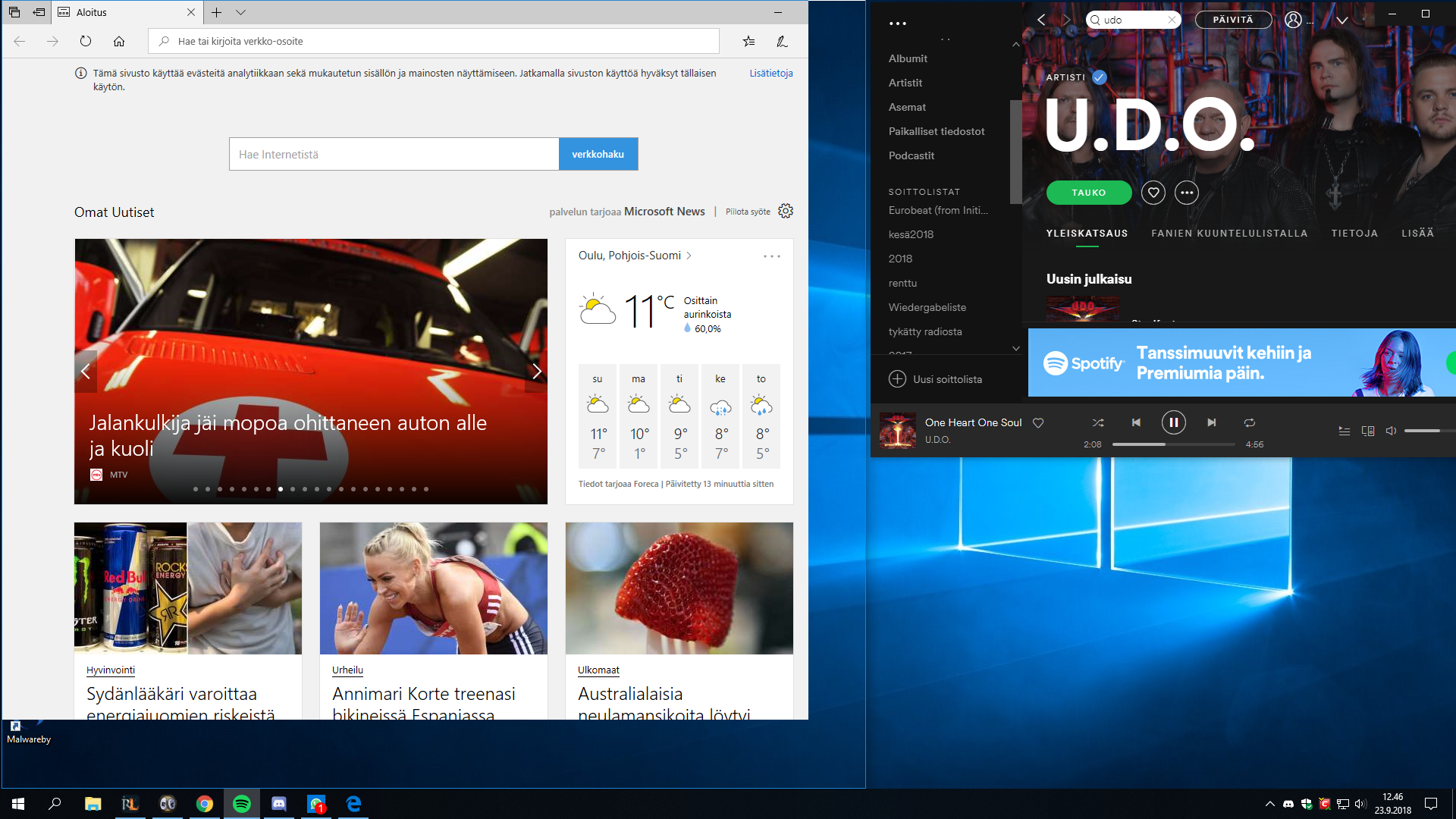Open the Tietoja tab for U.D.O.
The image size is (1456, 819).
click(x=1354, y=234)
